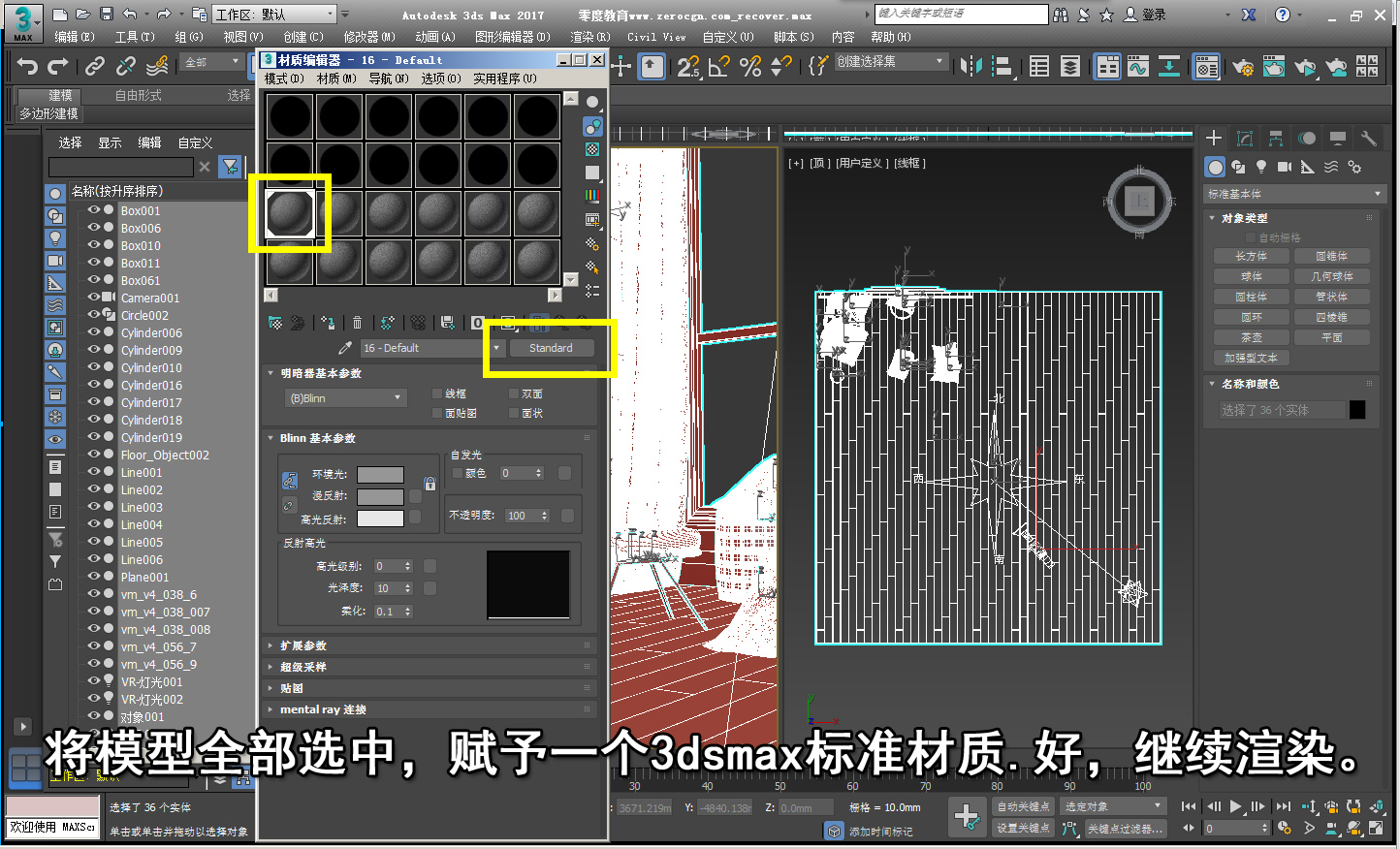Open the 工作区: 默认 workspace dropdown
The image size is (1400, 849).
[x=273, y=15]
